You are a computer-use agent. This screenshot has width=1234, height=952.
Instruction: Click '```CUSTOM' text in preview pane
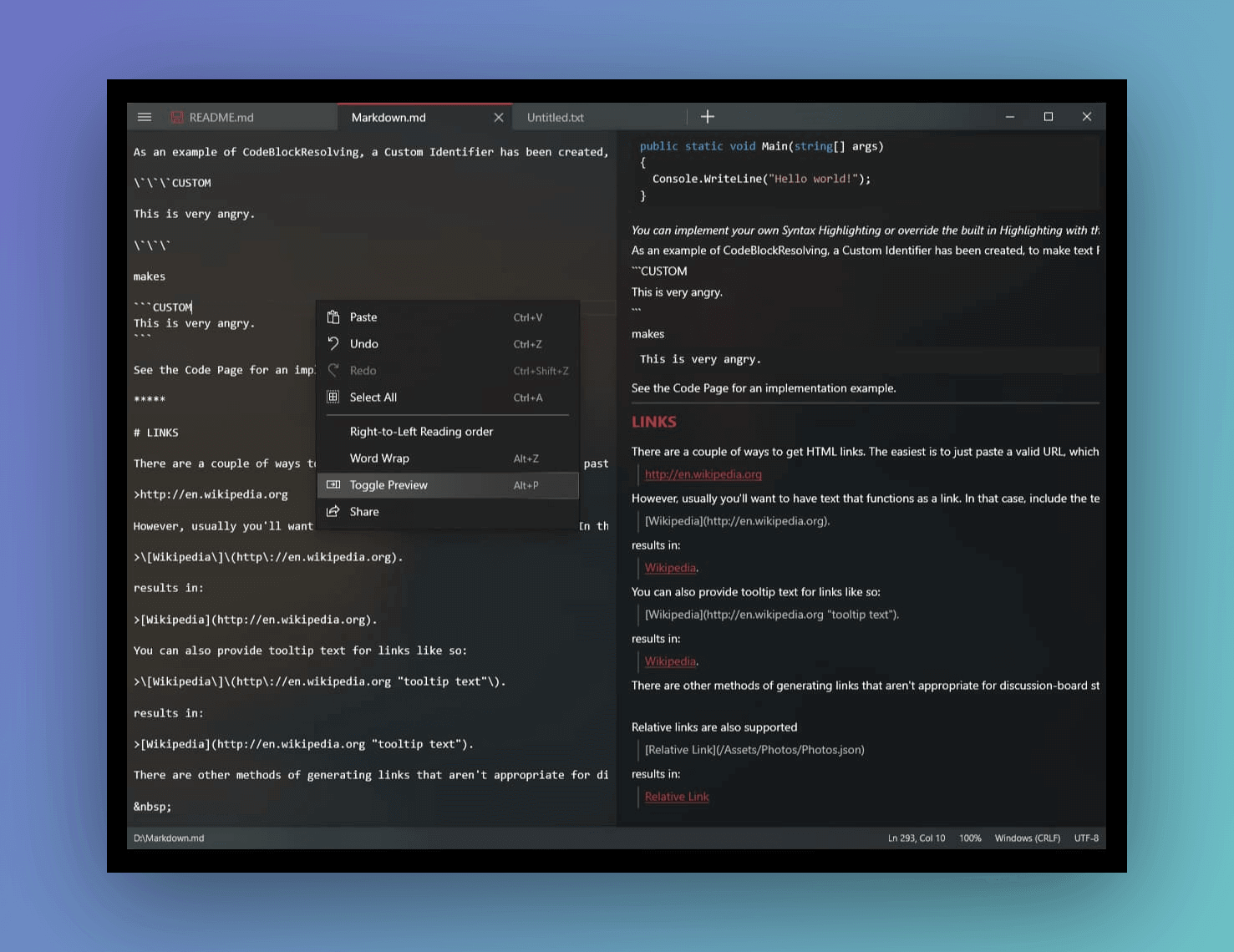coord(659,271)
